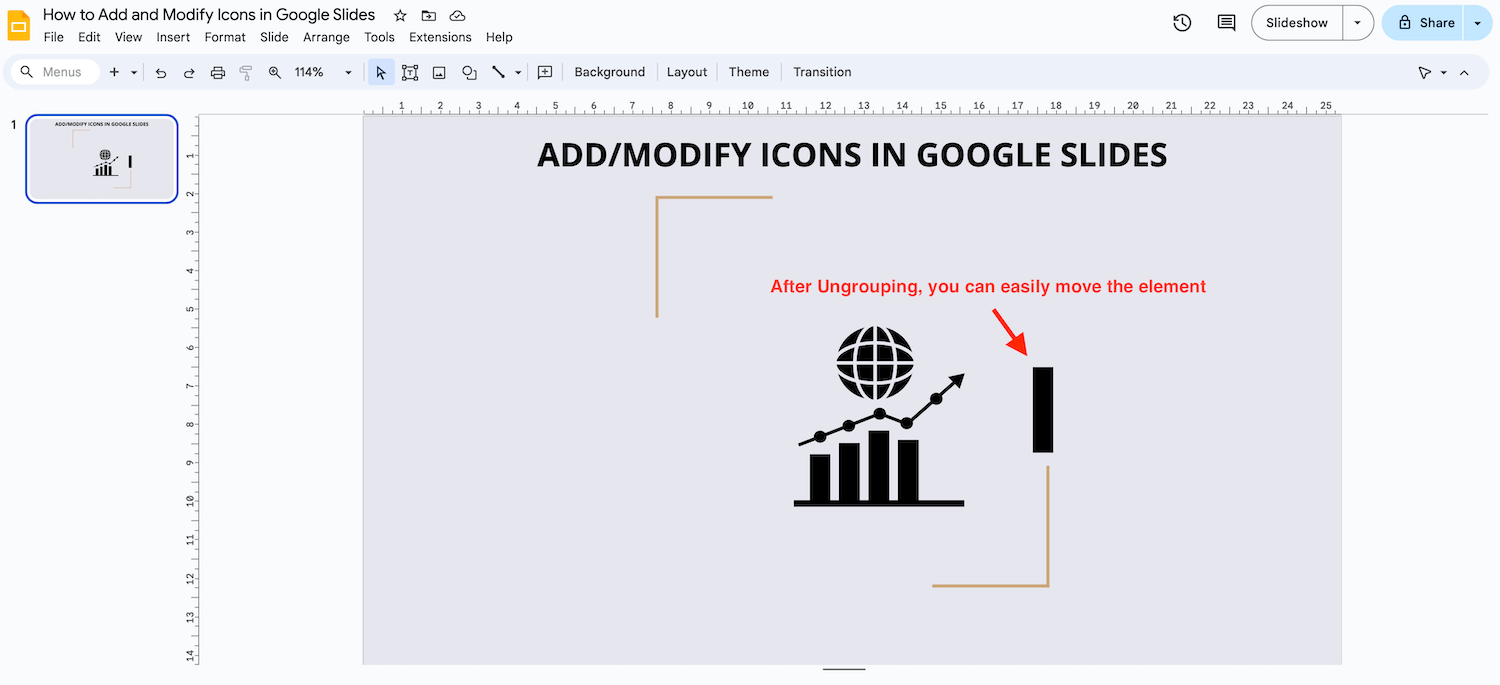This screenshot has height=685, width=1500.
Task: Expand the Slideshow options dropdown arrow
Action: [1357, 23]
